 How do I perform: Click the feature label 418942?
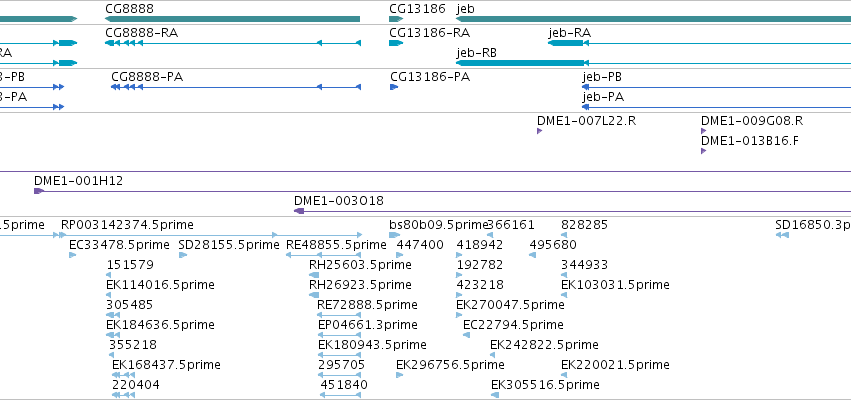[x=480, y=245]
